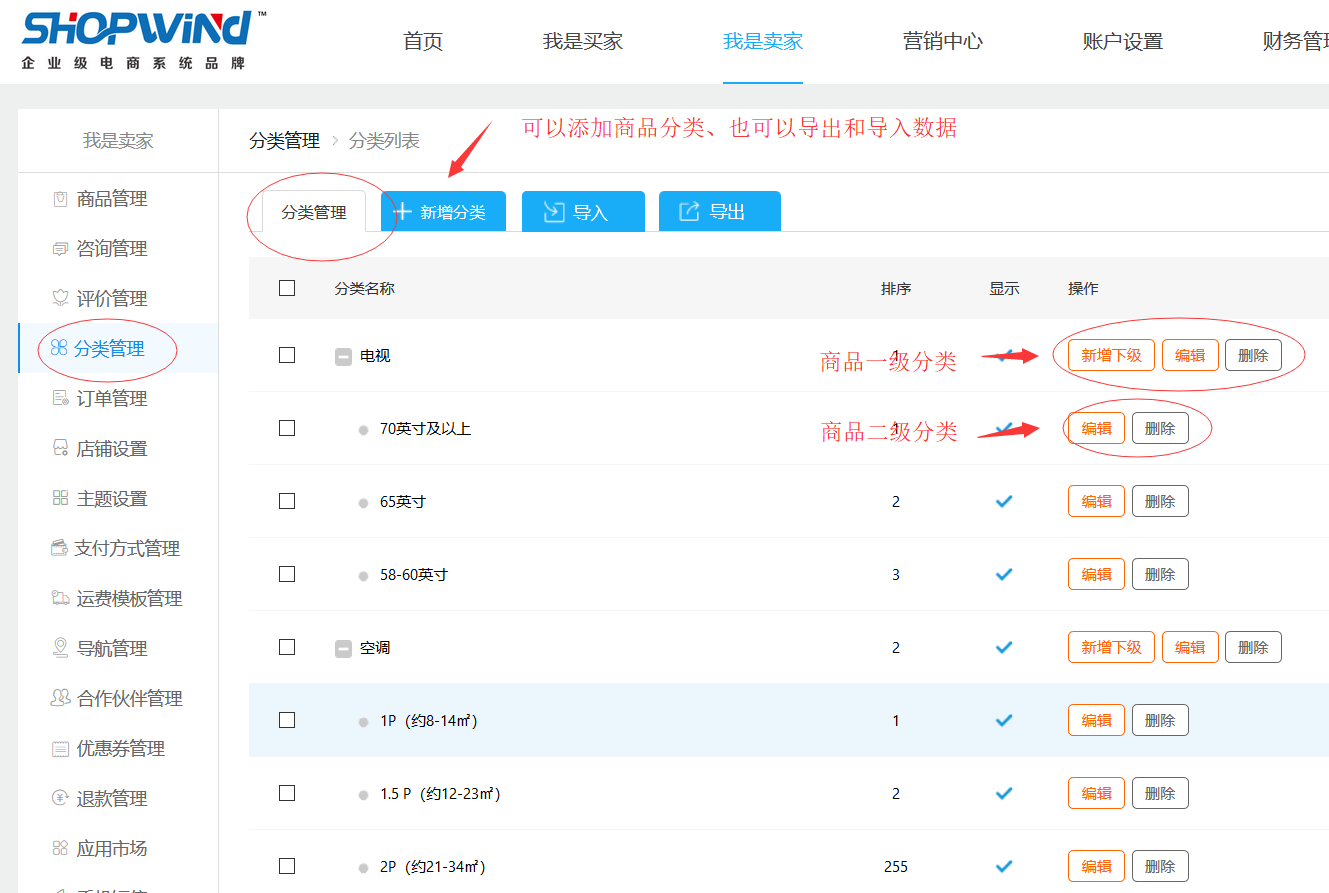
Task: Click the 主题设置 sidebar icon
Action: [60, 498]
